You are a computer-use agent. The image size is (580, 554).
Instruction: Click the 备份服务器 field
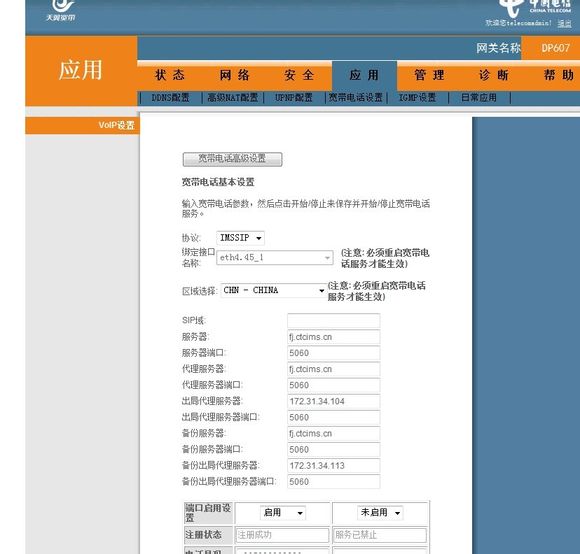point(334,433)
